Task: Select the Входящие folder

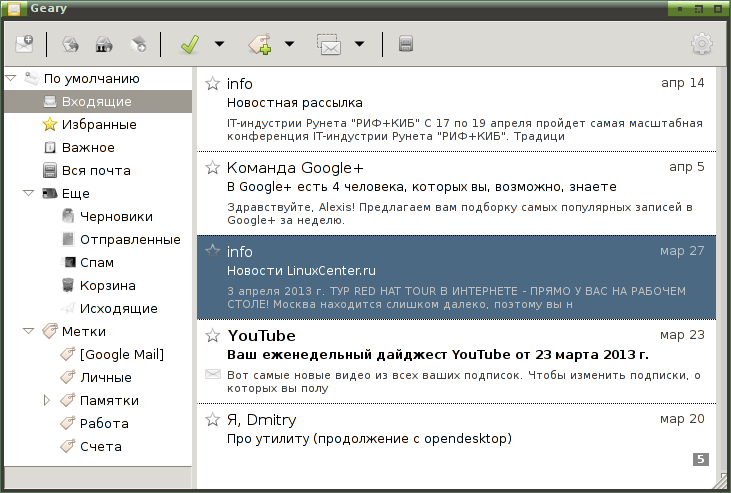Action: coord(98,102)
